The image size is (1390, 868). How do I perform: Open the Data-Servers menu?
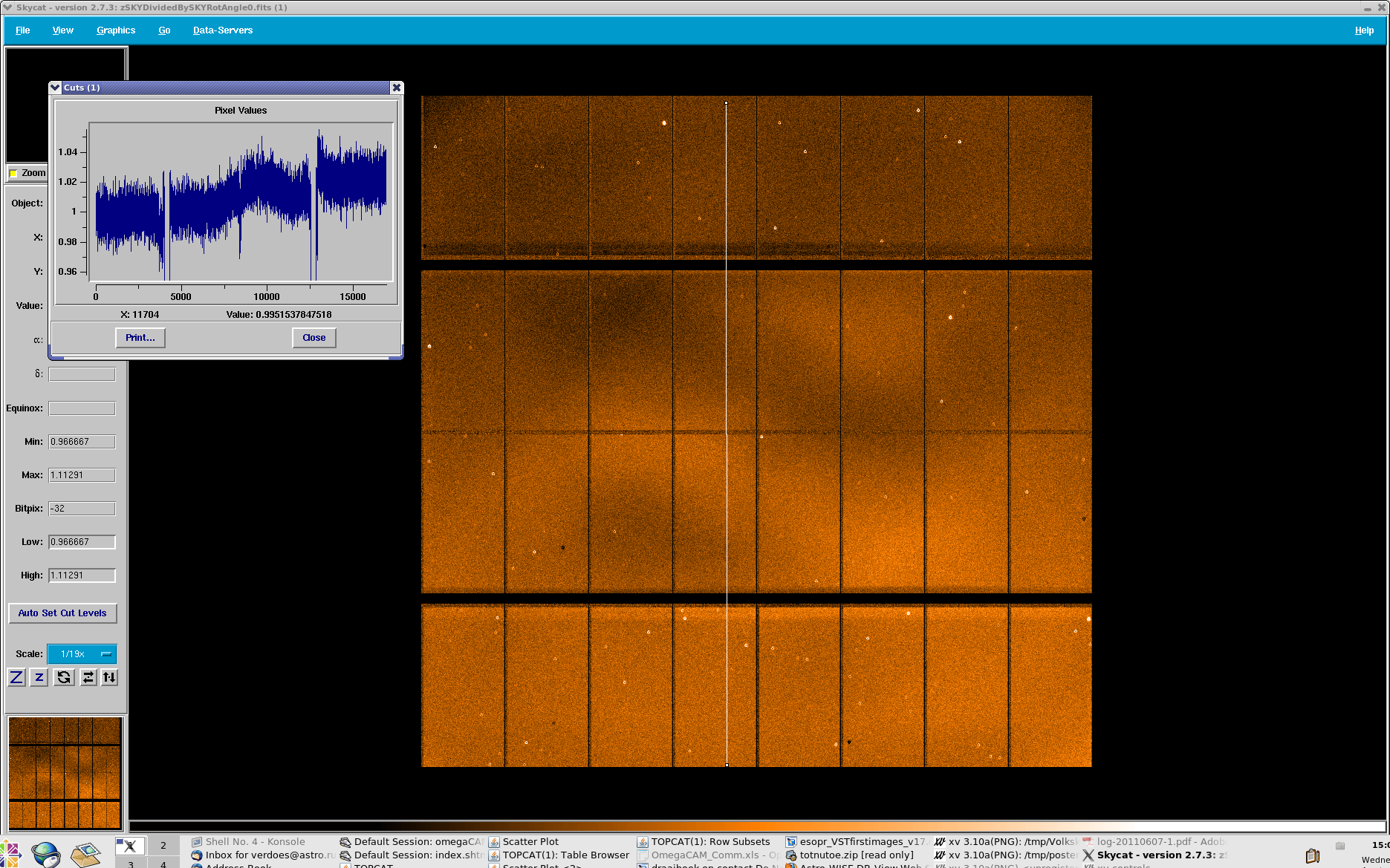(222, 30)
